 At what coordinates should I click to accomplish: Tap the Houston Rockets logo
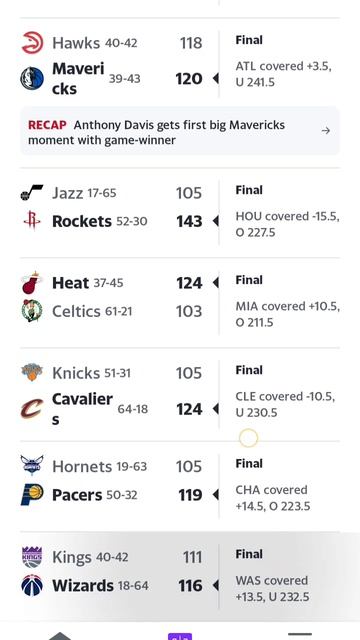pos(32,221)
